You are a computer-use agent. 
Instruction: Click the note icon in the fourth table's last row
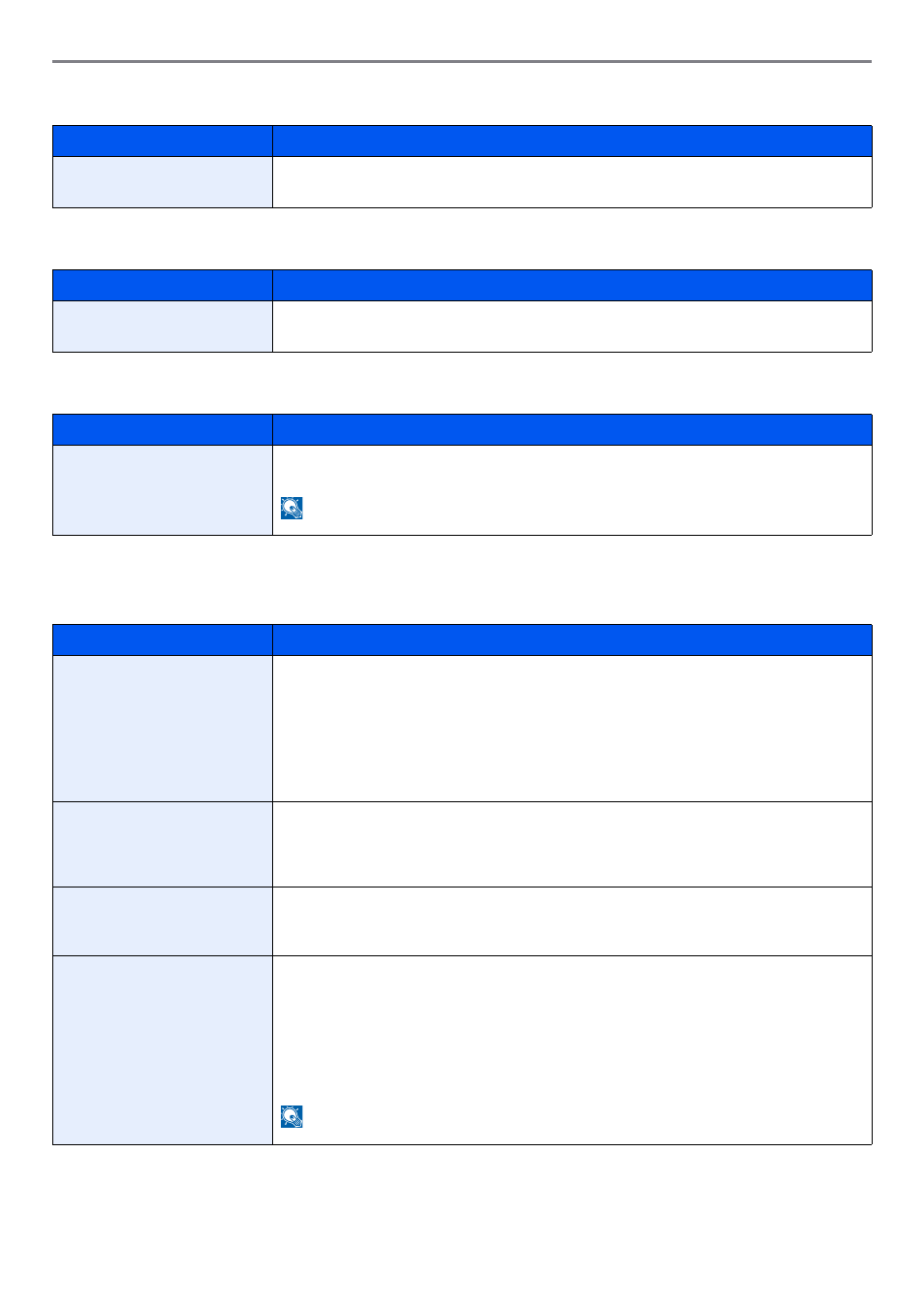point(292,1117)
